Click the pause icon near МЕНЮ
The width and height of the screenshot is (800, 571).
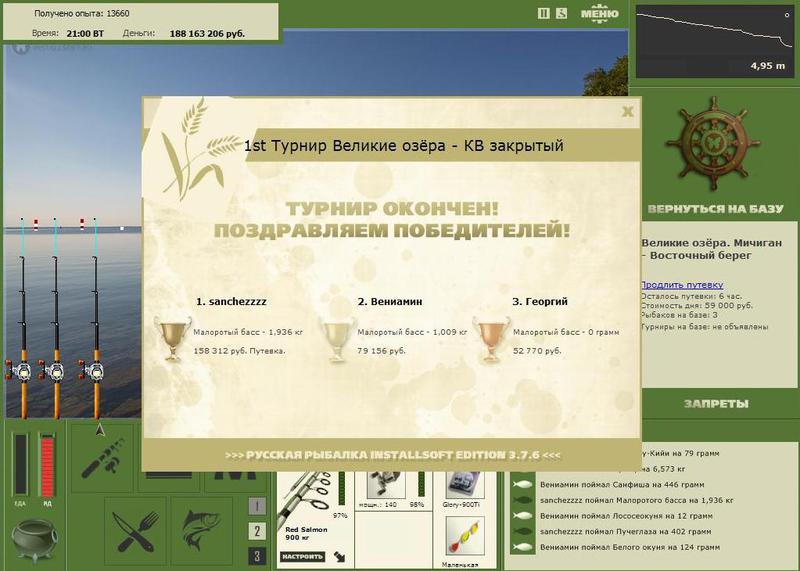click(x=543, y=14)
